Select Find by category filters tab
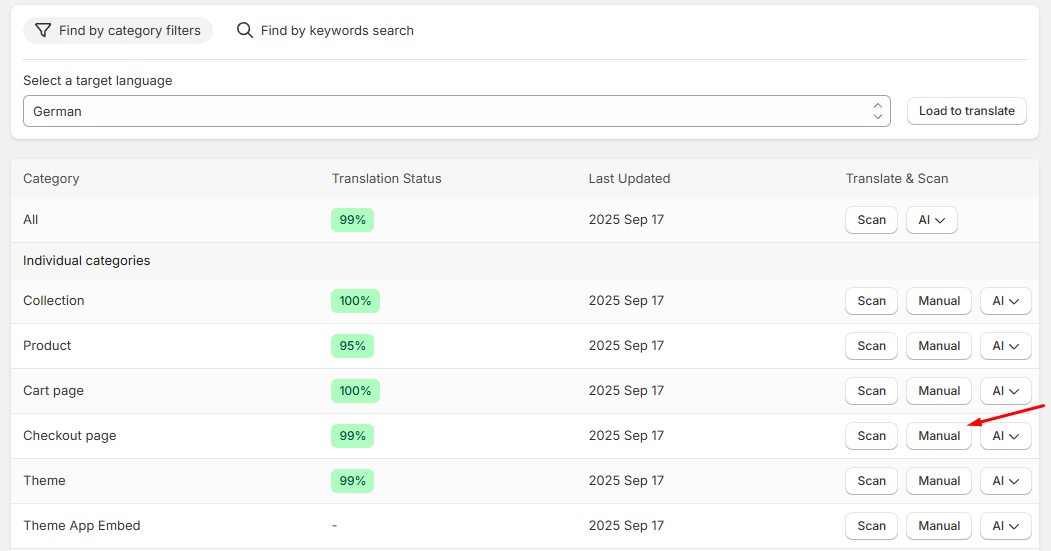This screenshot has height=551, width=1051. [118, 30]
